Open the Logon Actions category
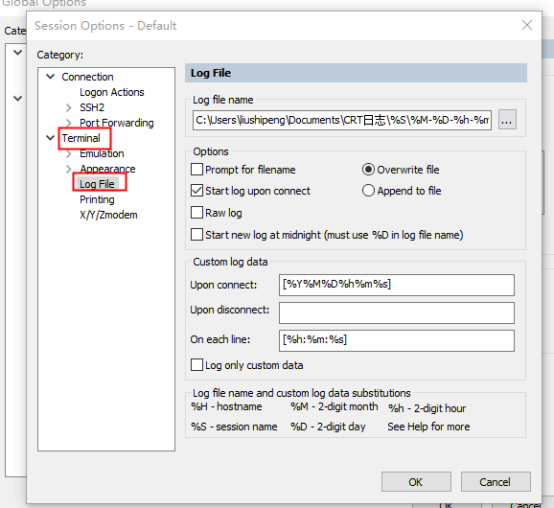This screenshot has width=554, height=508. tap(112, 92)
